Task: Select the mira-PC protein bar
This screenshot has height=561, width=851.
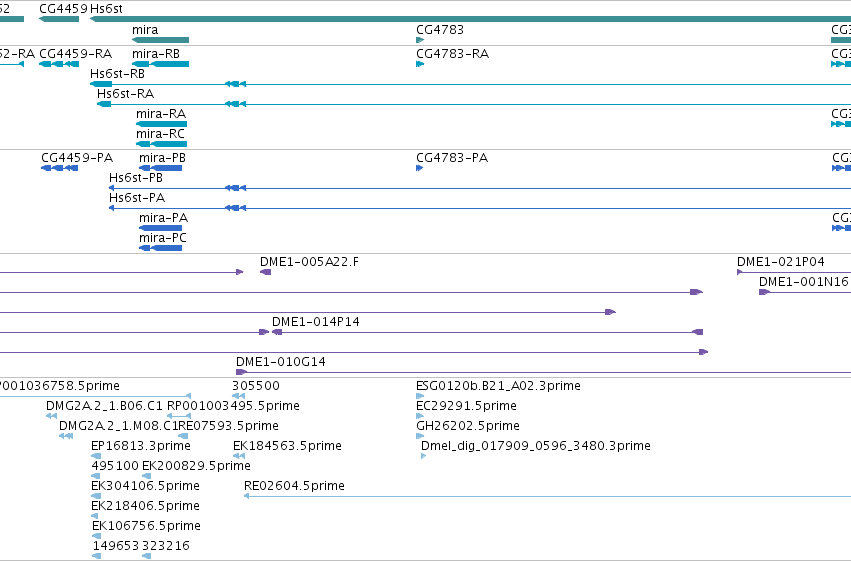Action: 161,248
